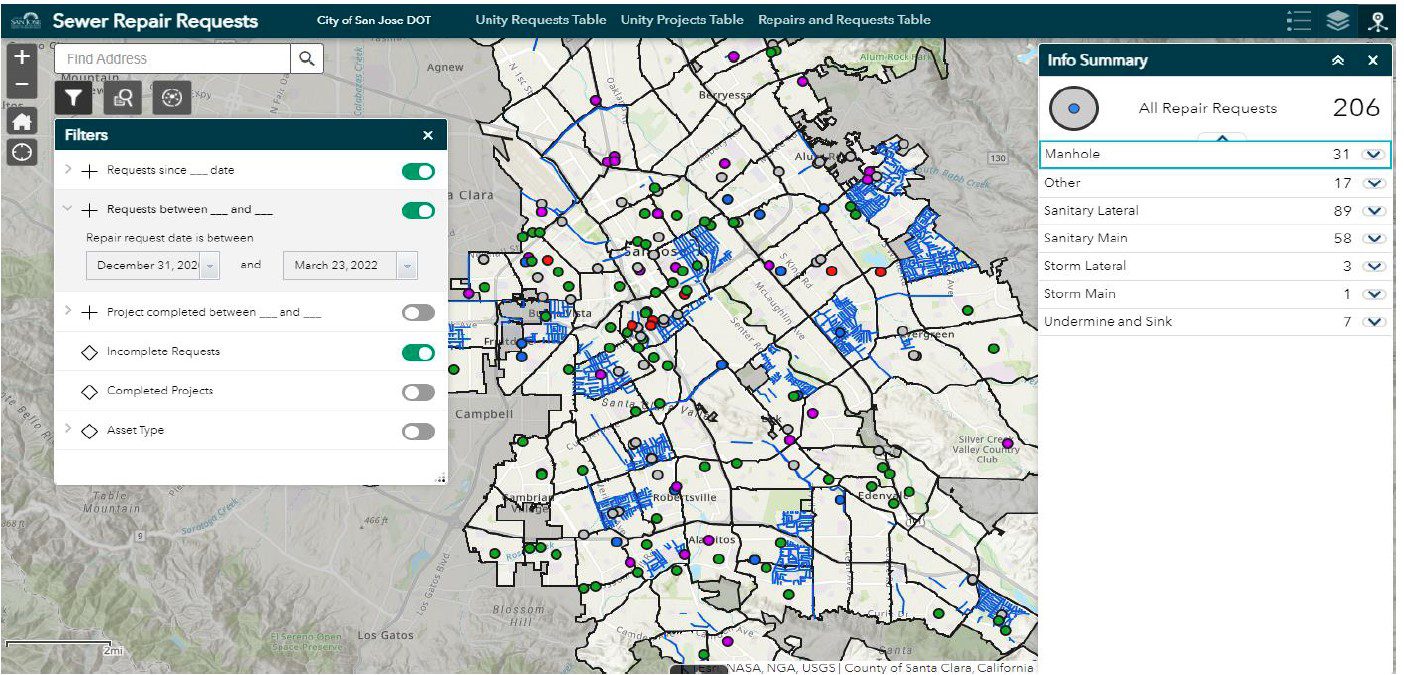This screenshot has height=675, width=1404.
Task: Click the All Repair Requests label
Action: click(x=1207, y=108)
